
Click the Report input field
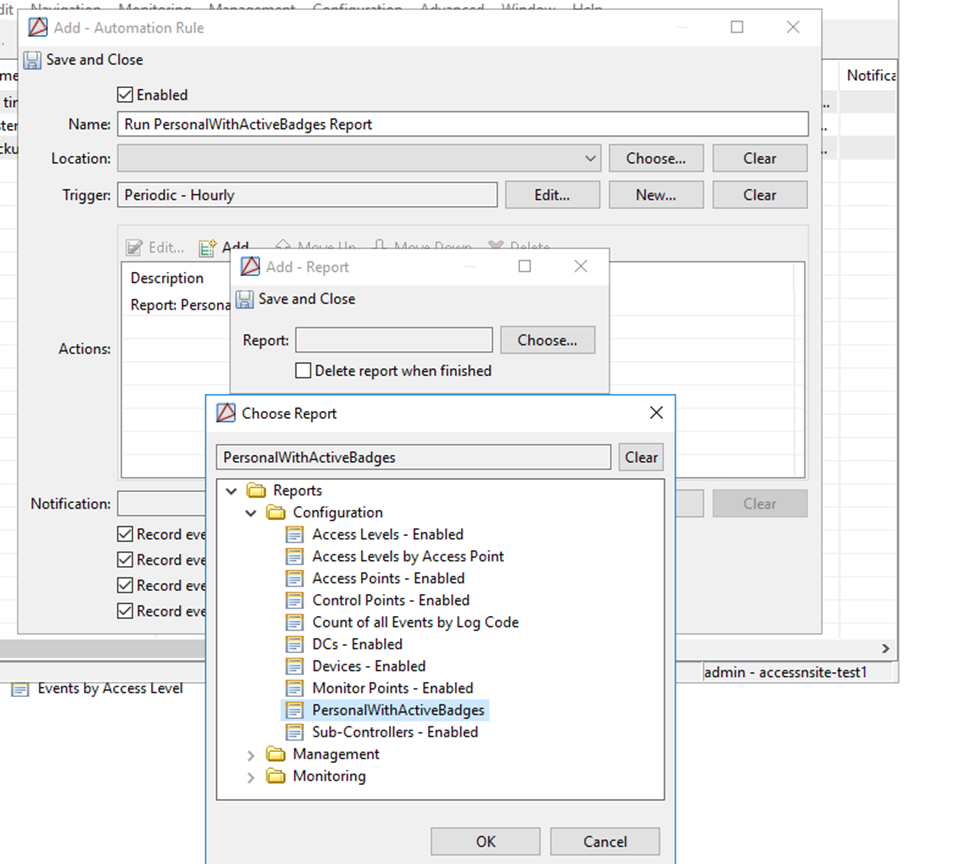click(x=394, y=340)
